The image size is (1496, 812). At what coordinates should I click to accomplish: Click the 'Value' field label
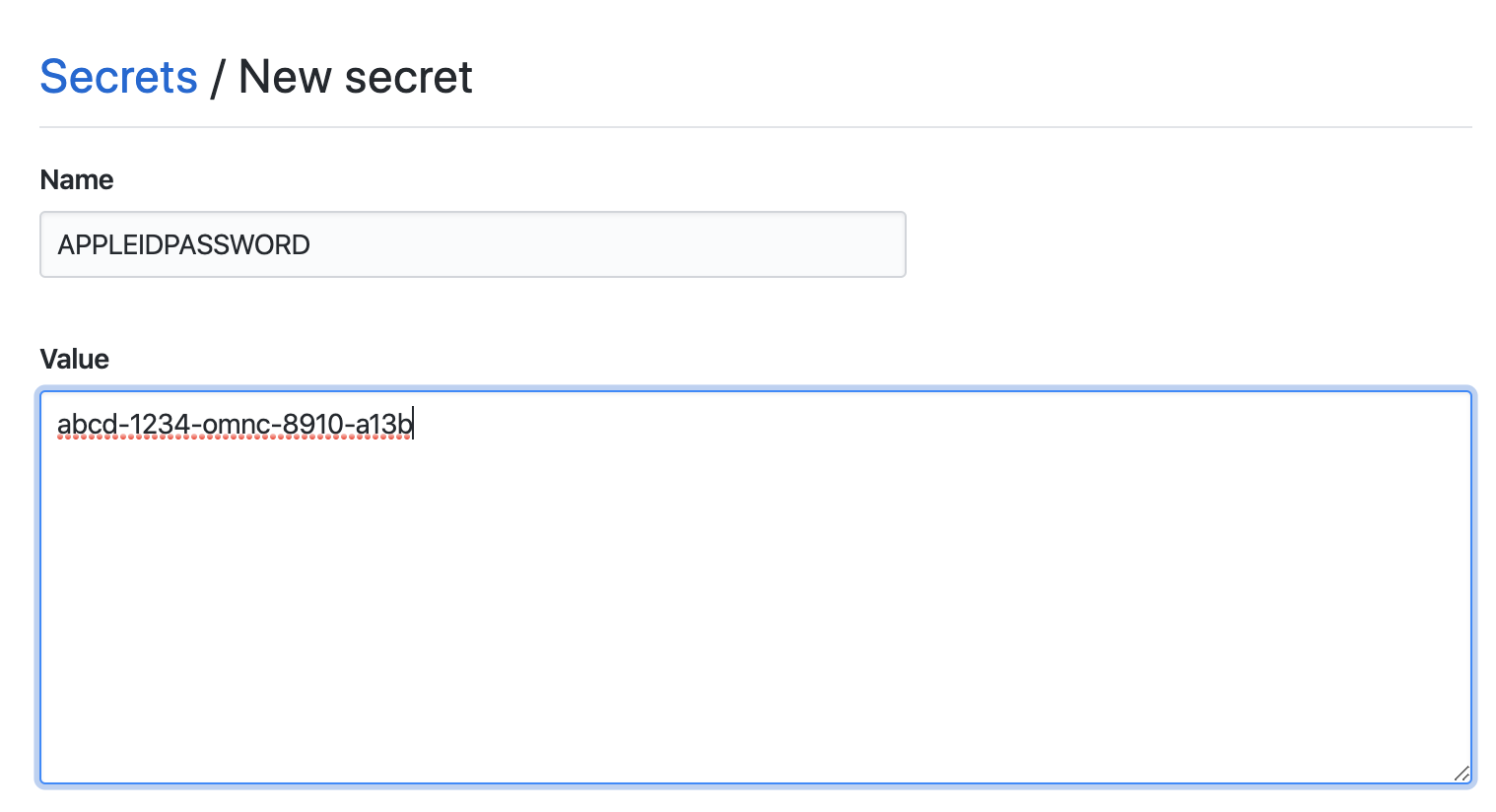(x=74, y=359)
